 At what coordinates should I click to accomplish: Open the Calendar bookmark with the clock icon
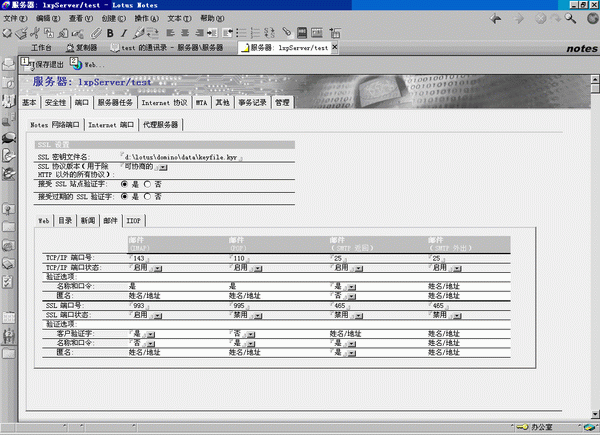click(x=8, y=82)
